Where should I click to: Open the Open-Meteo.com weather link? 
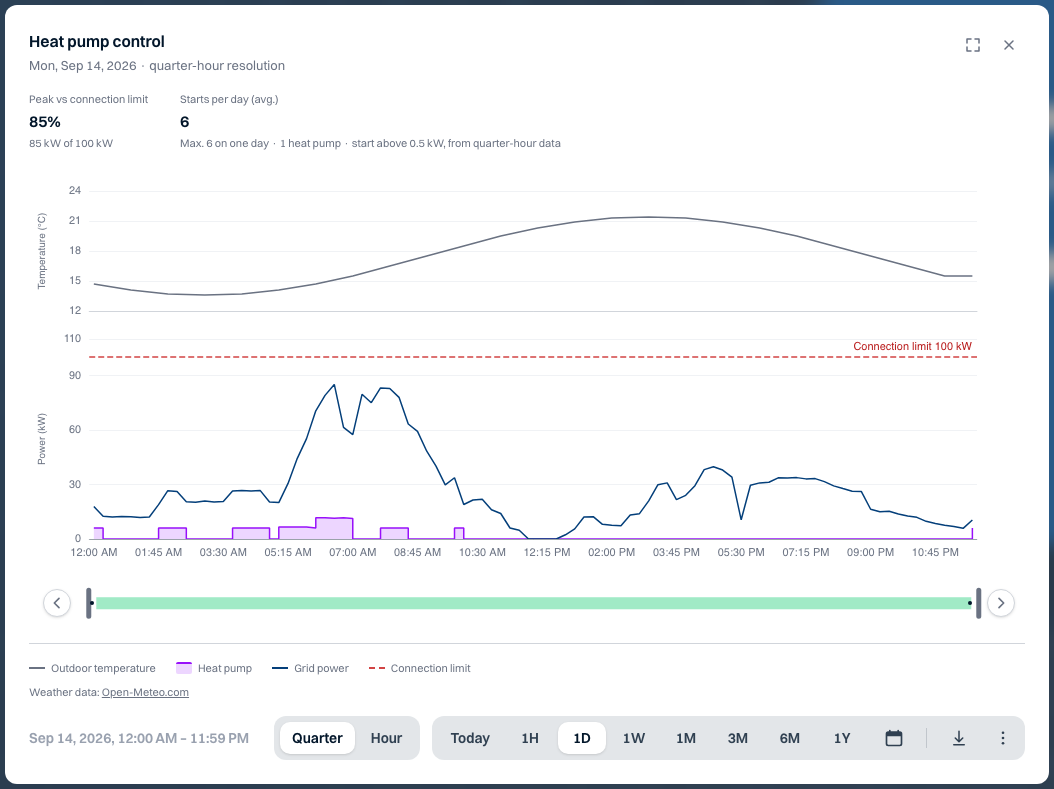[x=145, y=692]
